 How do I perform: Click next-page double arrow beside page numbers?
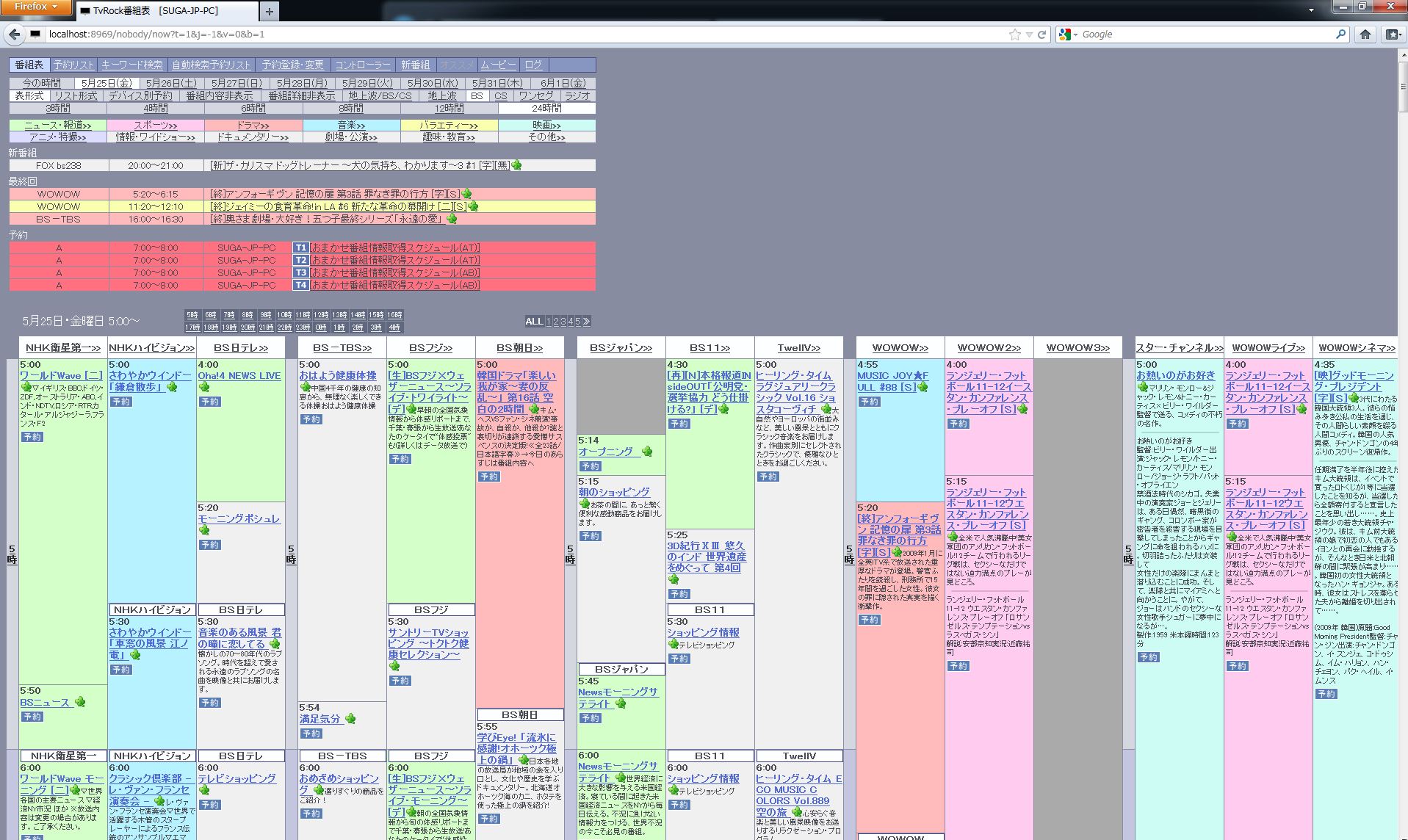click(x=586, y=322)
